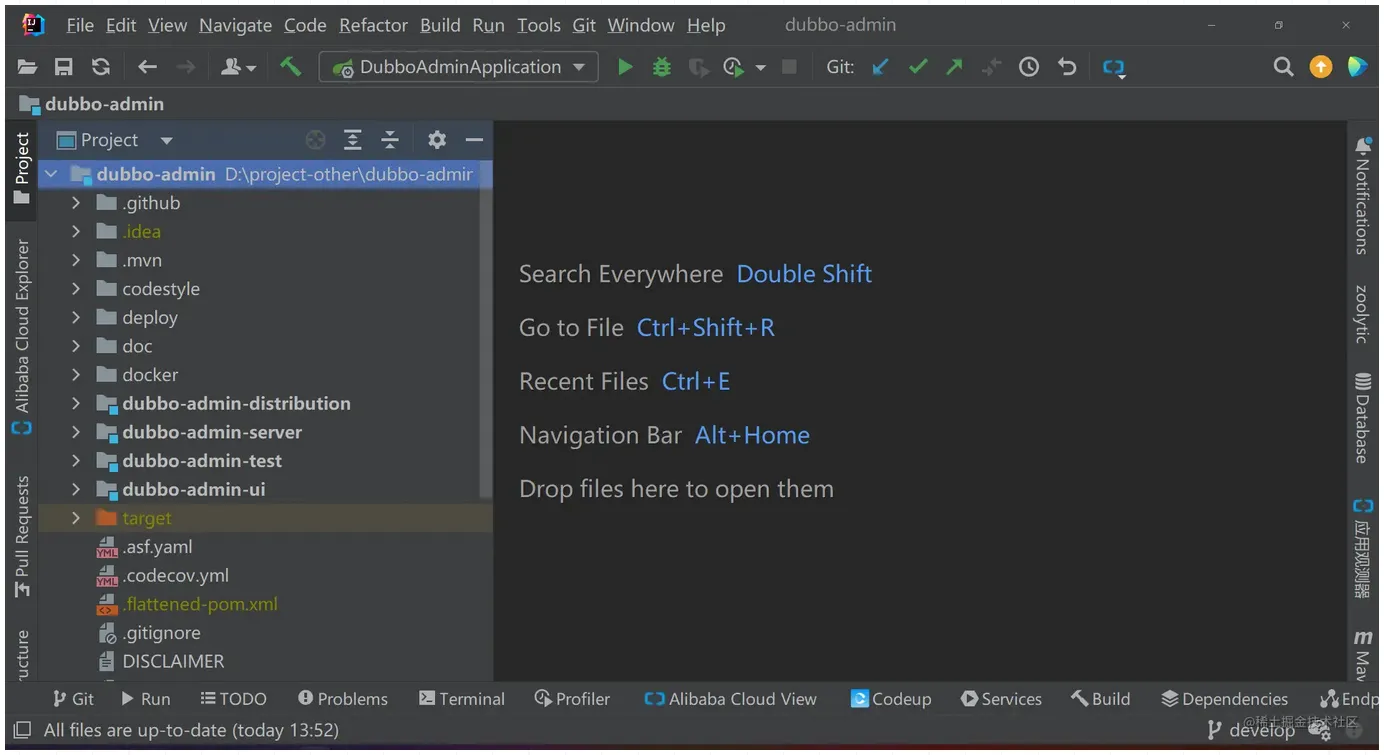Click the Open folder icon in toolbar
The image size is (1384, 755).
(27, 67)
